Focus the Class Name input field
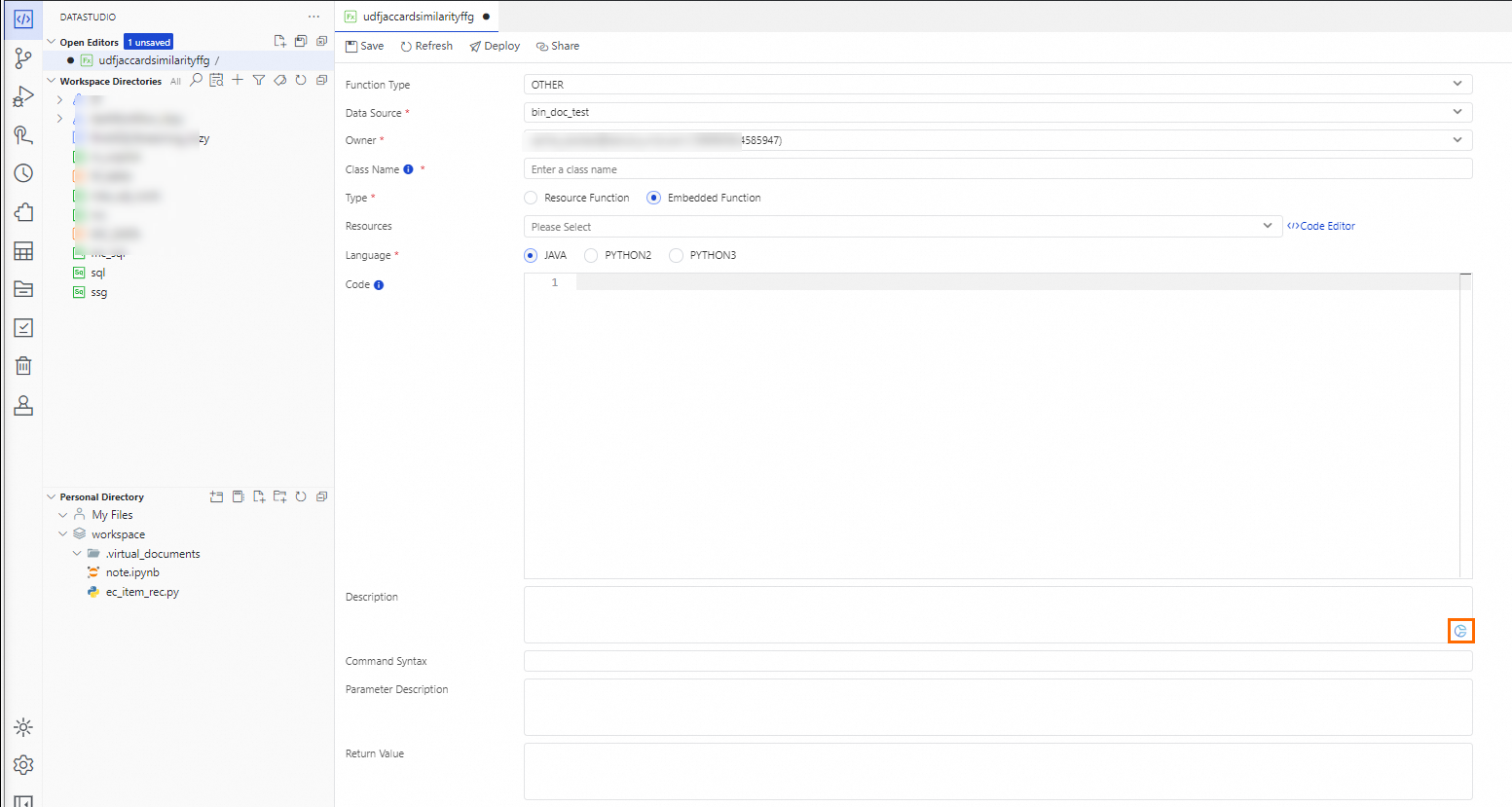This screenshot has width=1512, height=807. (998, 169)
